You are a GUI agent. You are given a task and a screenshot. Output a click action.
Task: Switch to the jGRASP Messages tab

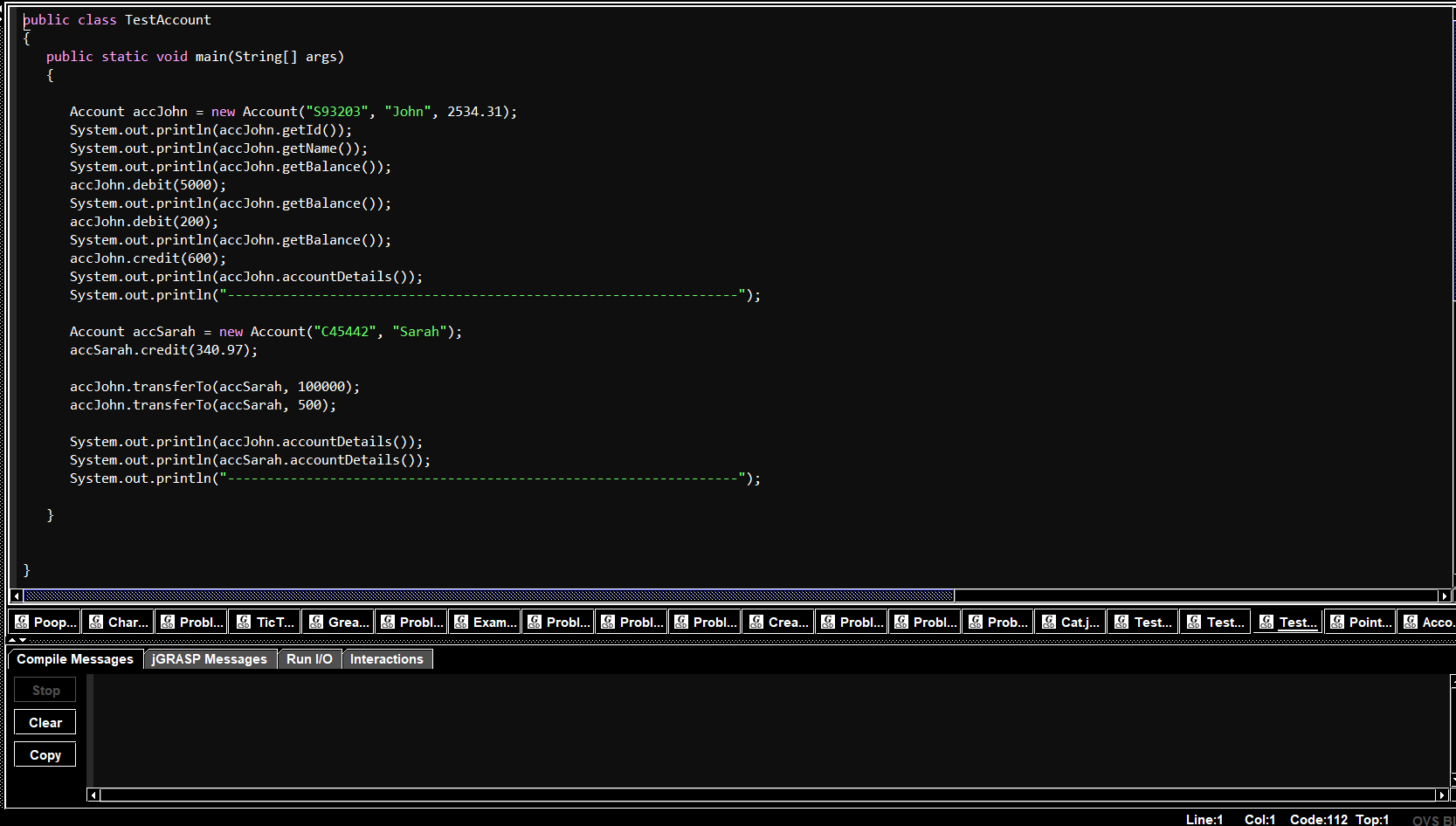[x=210, y=658]
